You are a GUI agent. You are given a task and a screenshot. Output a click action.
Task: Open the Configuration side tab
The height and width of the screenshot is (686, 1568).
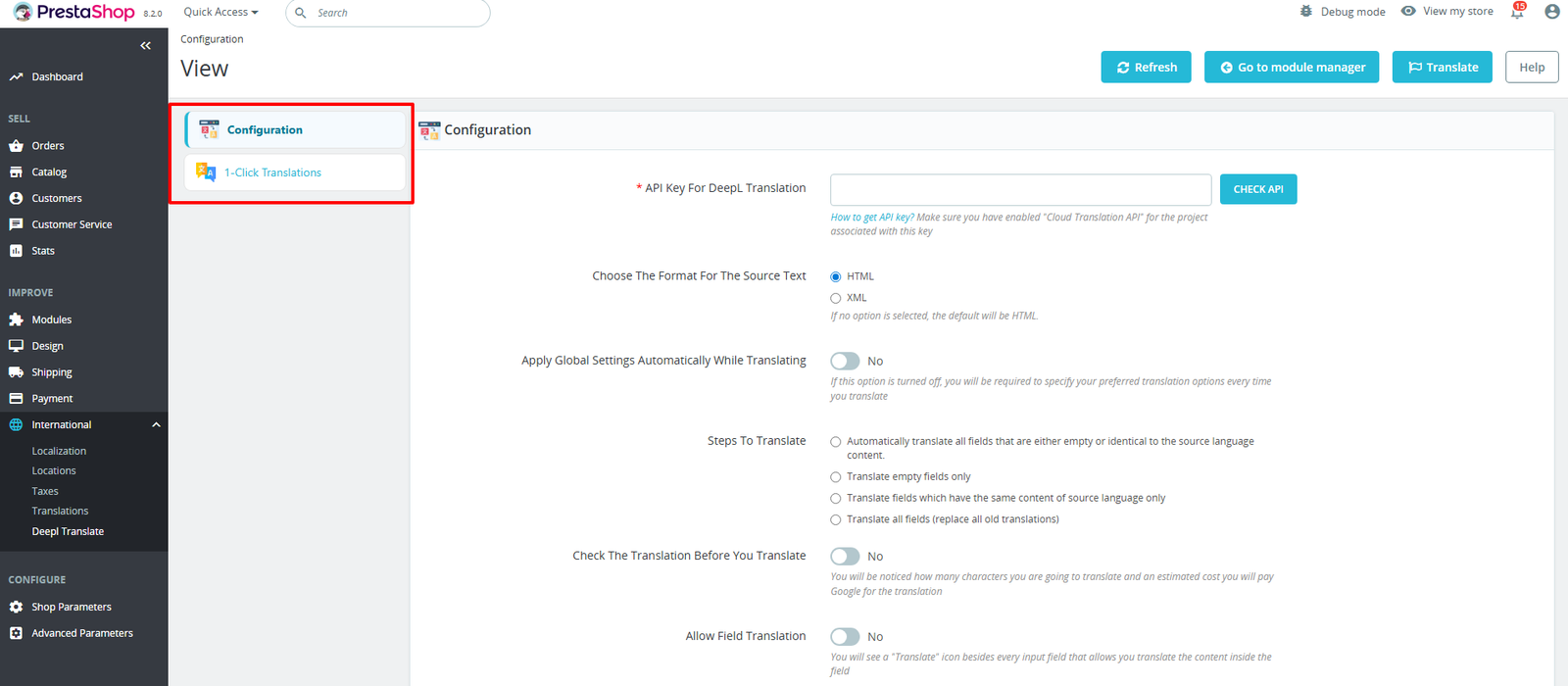265,130
